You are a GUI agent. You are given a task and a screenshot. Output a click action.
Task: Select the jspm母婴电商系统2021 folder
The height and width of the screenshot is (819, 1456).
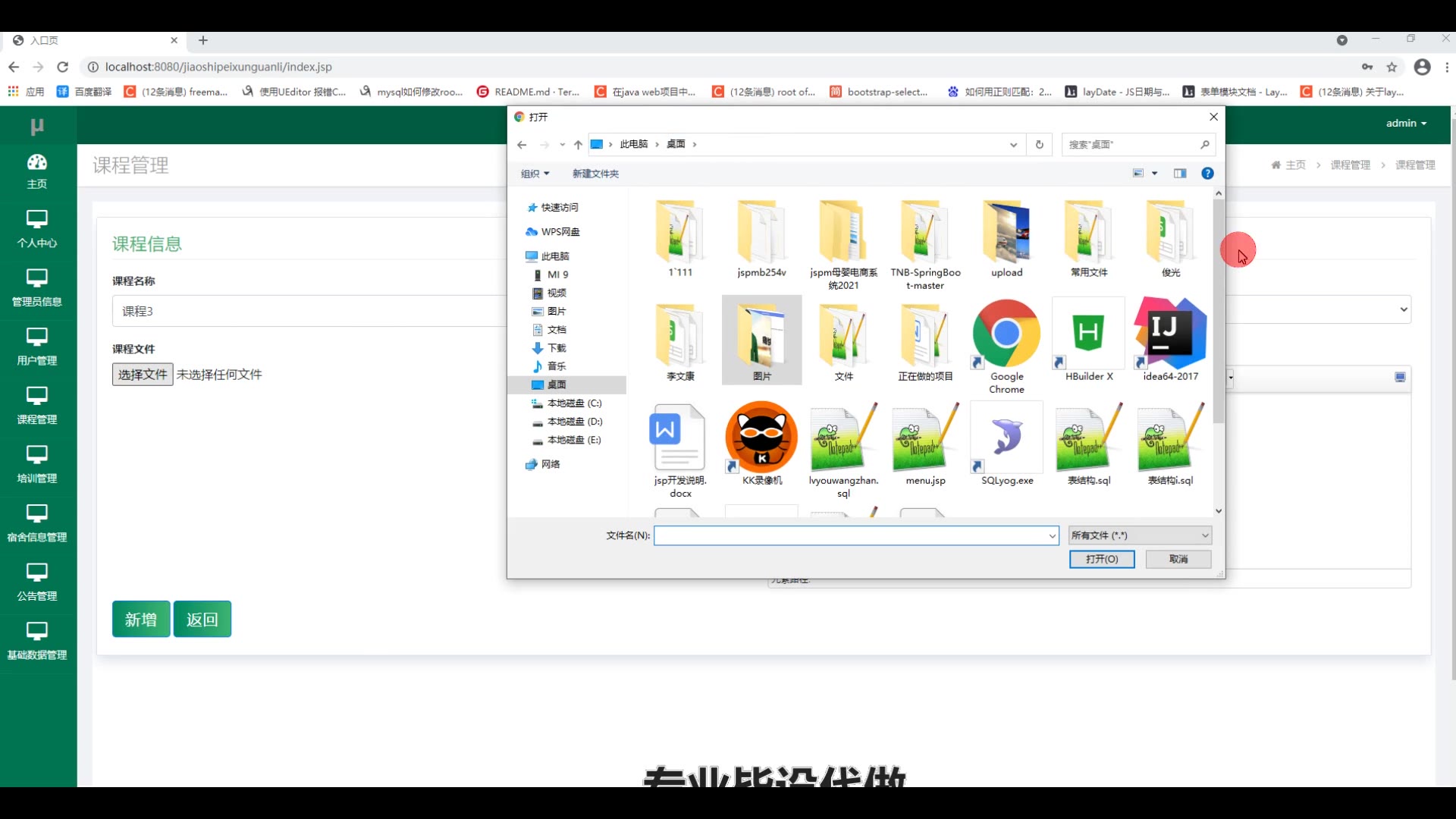pos(843,245)
